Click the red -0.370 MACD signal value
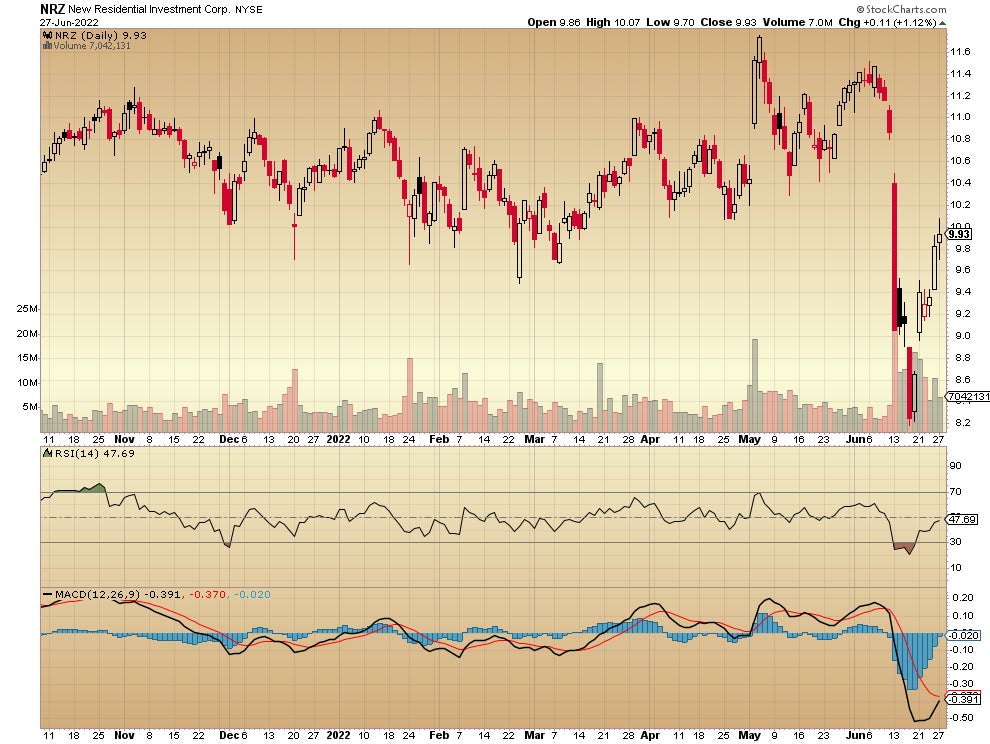Screen dimensions: 990x744 (208, 594)
